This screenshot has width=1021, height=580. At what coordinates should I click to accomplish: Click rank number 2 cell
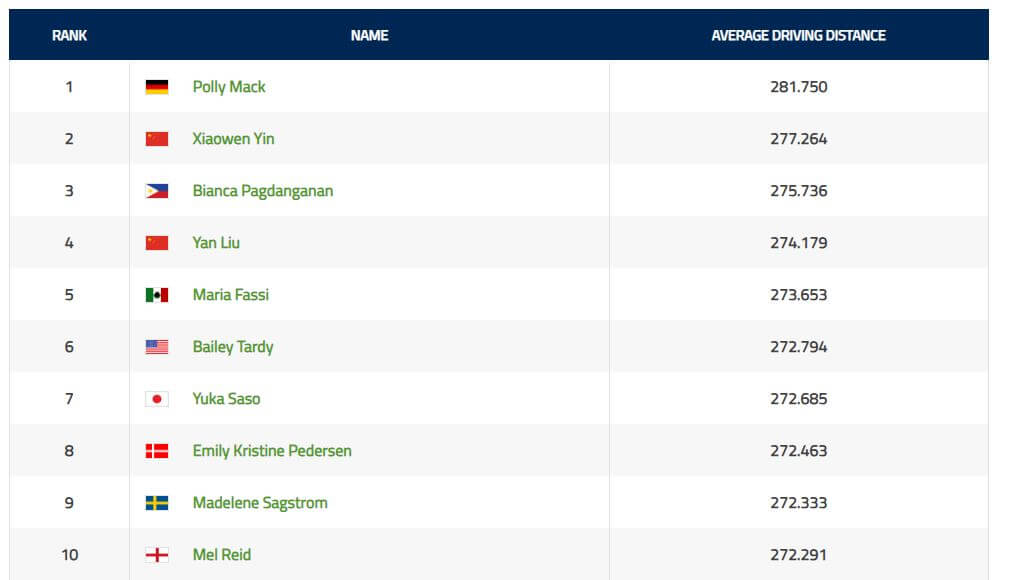[x=69, y=139]
